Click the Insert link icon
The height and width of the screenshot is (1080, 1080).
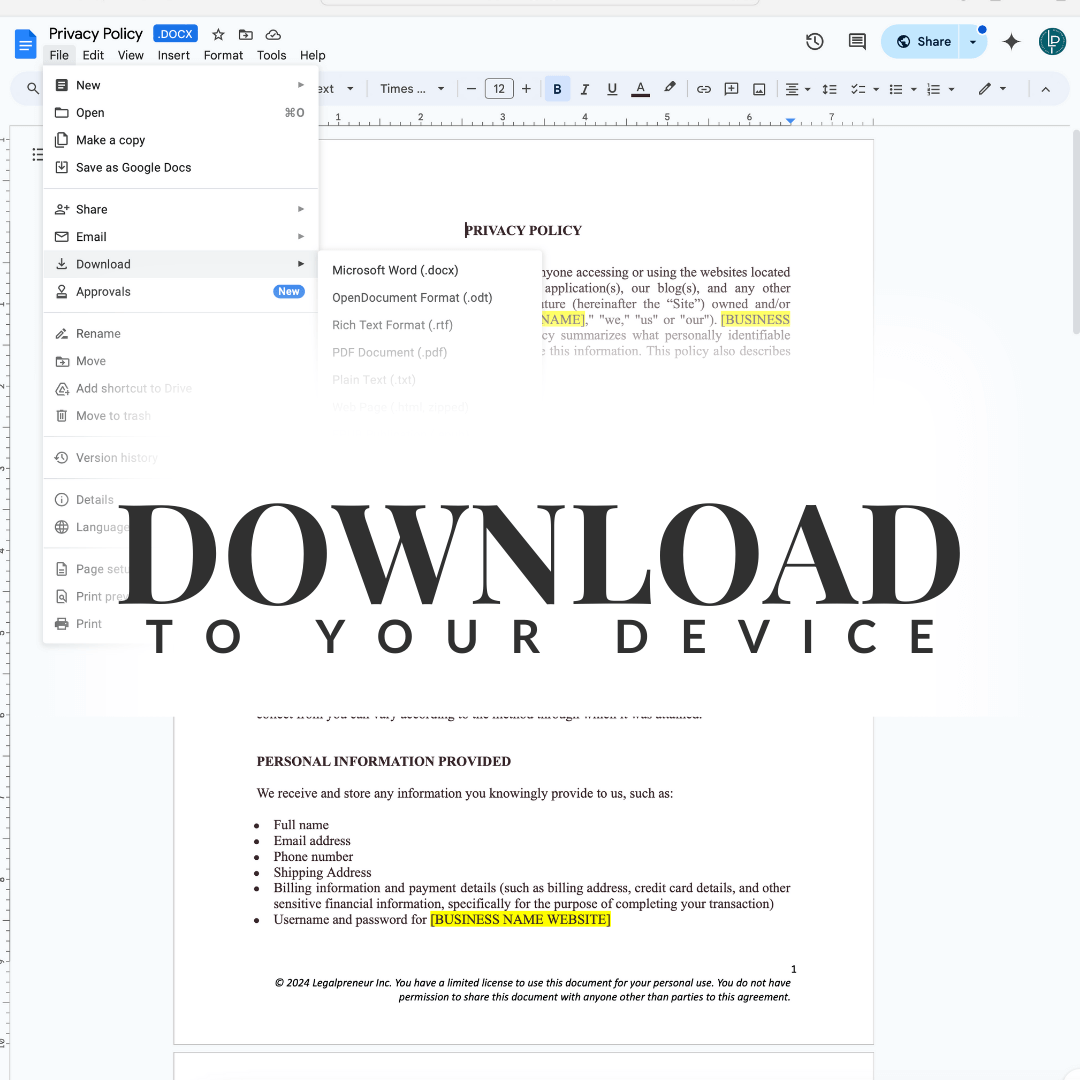point(703,89)
